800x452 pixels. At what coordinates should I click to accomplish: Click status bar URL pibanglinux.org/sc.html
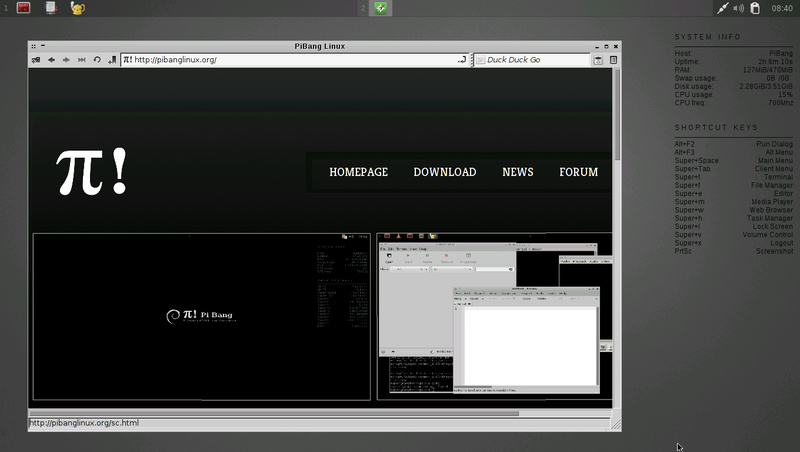(x=84, y=423)
